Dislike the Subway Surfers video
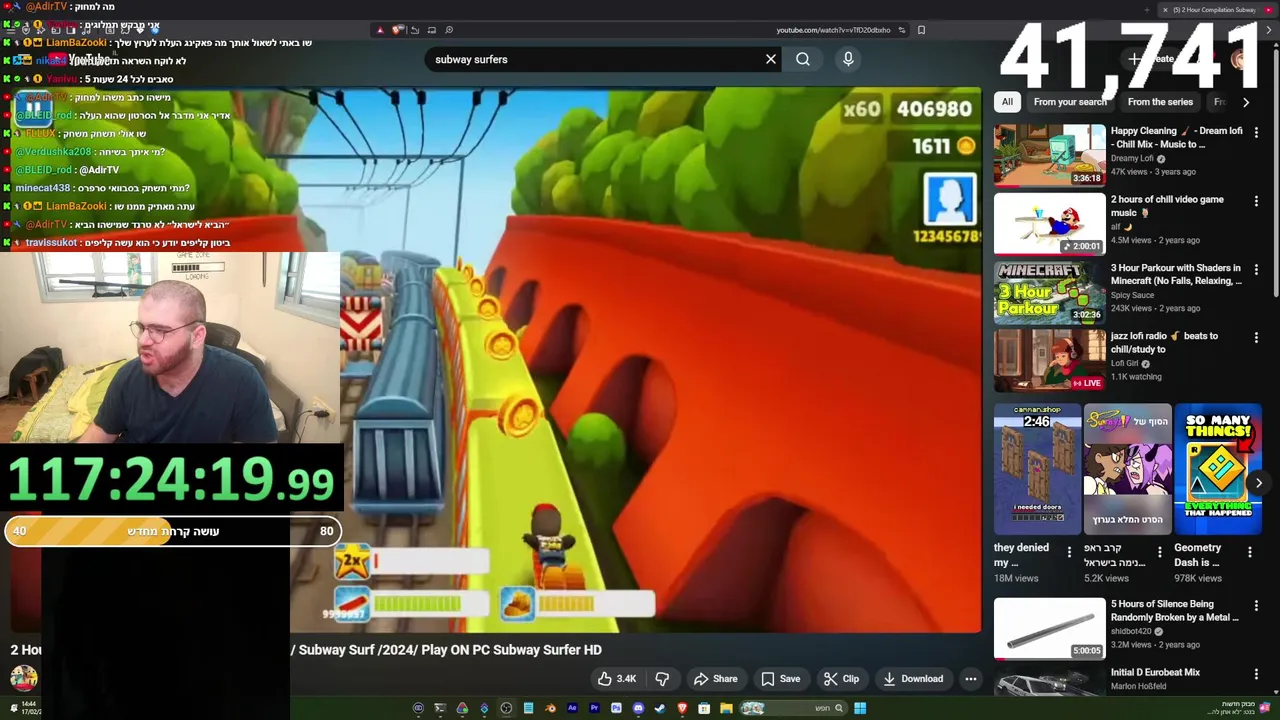This screenshot has width=1280, height=720. pos(662,679)
